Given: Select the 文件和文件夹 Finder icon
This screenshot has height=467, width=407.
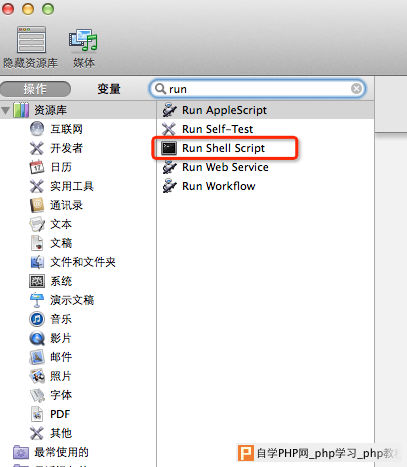Looking at the screenshot, I should 37,262.
